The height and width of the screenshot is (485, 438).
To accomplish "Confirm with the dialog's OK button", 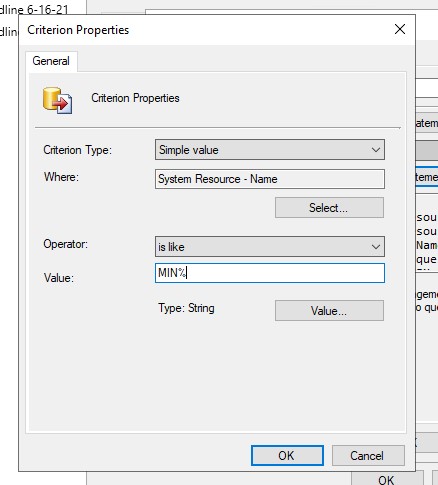I will click(x=287, y=456).
